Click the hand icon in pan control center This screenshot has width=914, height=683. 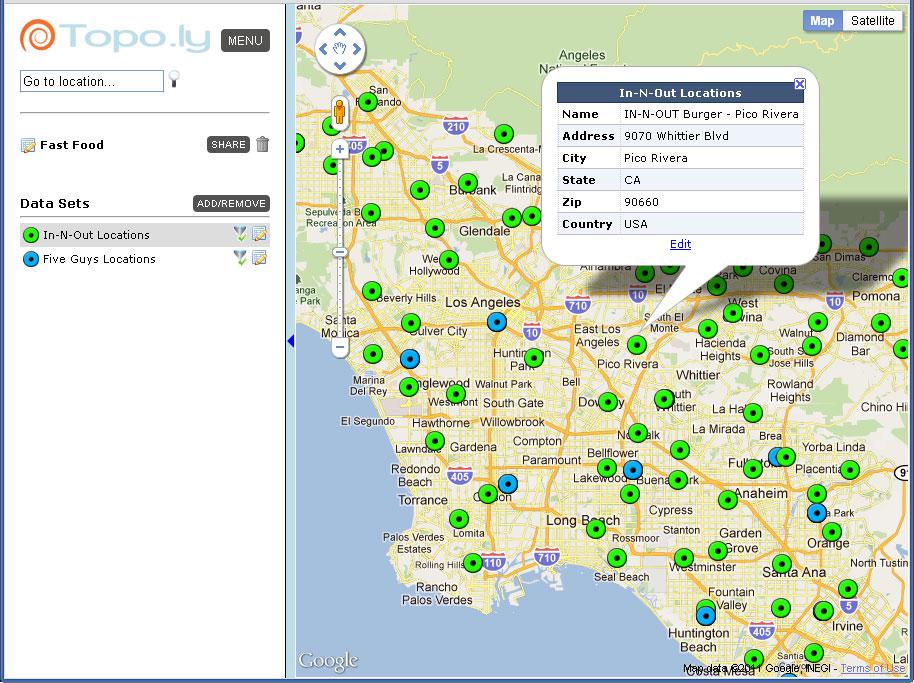coord(340,49)
